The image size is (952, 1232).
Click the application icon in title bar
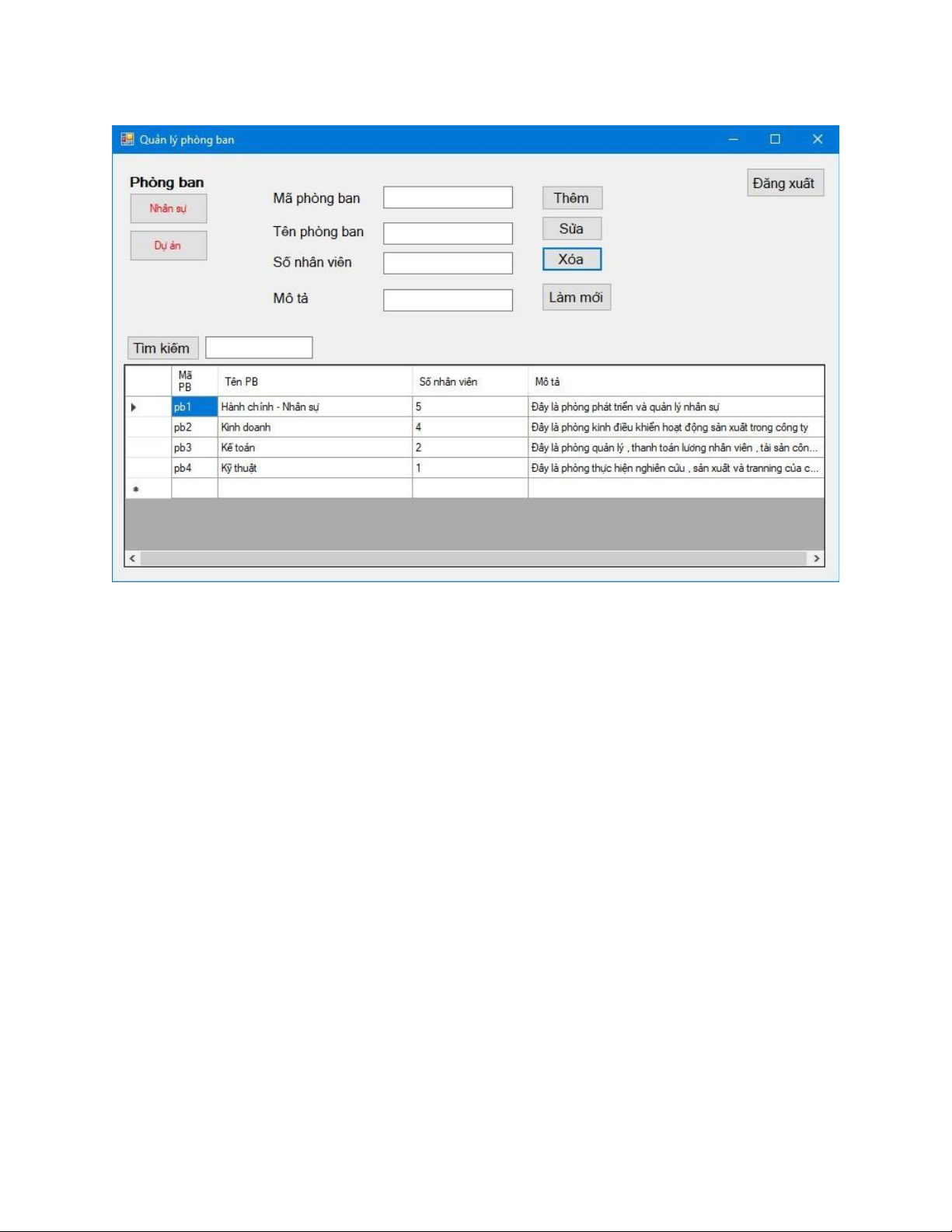tap(127, 140)
